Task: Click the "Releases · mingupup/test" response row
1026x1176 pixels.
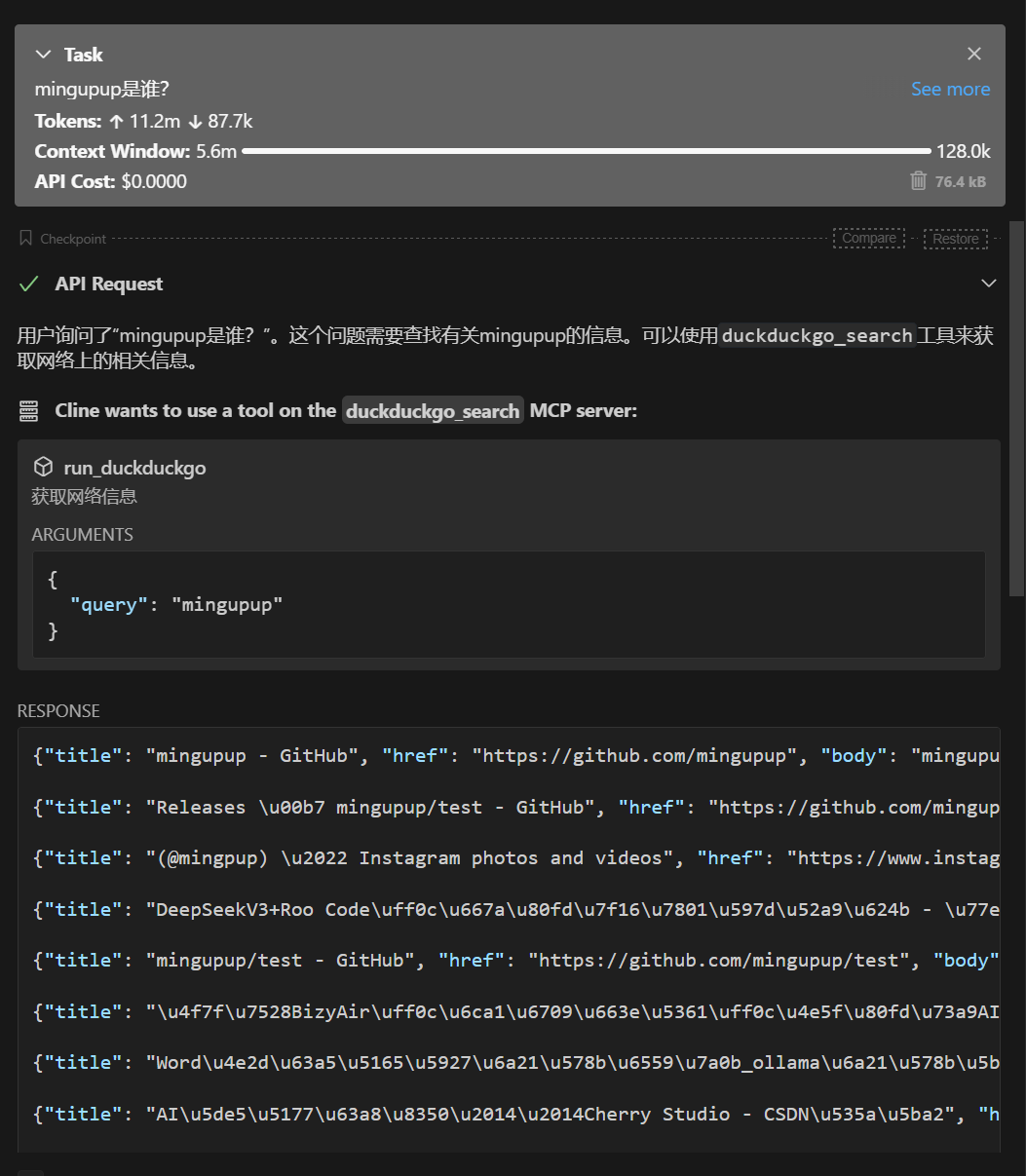Action: pyautogui.click(x=516, y=808)
